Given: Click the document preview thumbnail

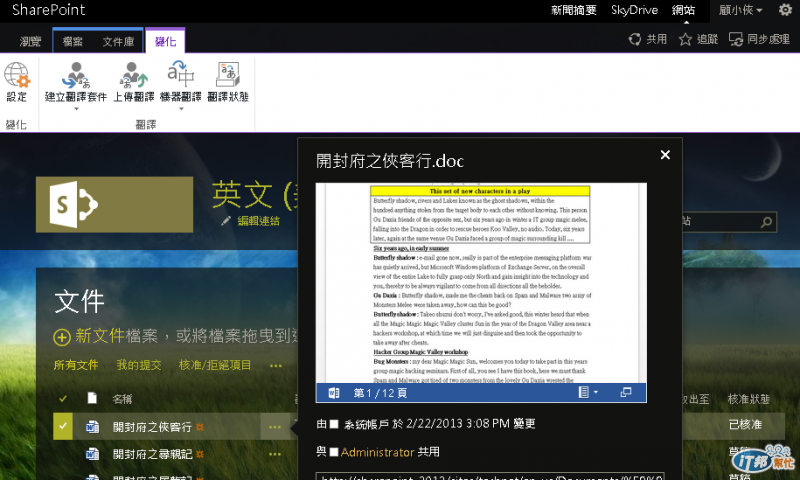Looking at the screenshot, I should [481, 283].
